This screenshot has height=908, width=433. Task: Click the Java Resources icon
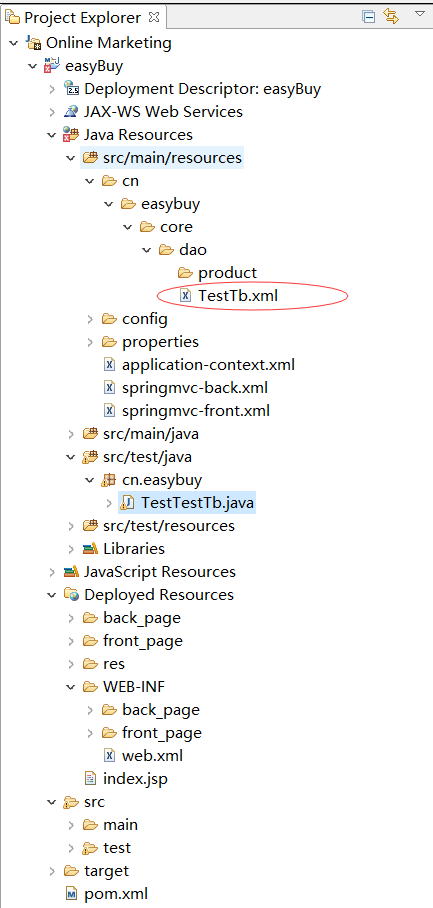pyautogui.click(x=72, y=135)
